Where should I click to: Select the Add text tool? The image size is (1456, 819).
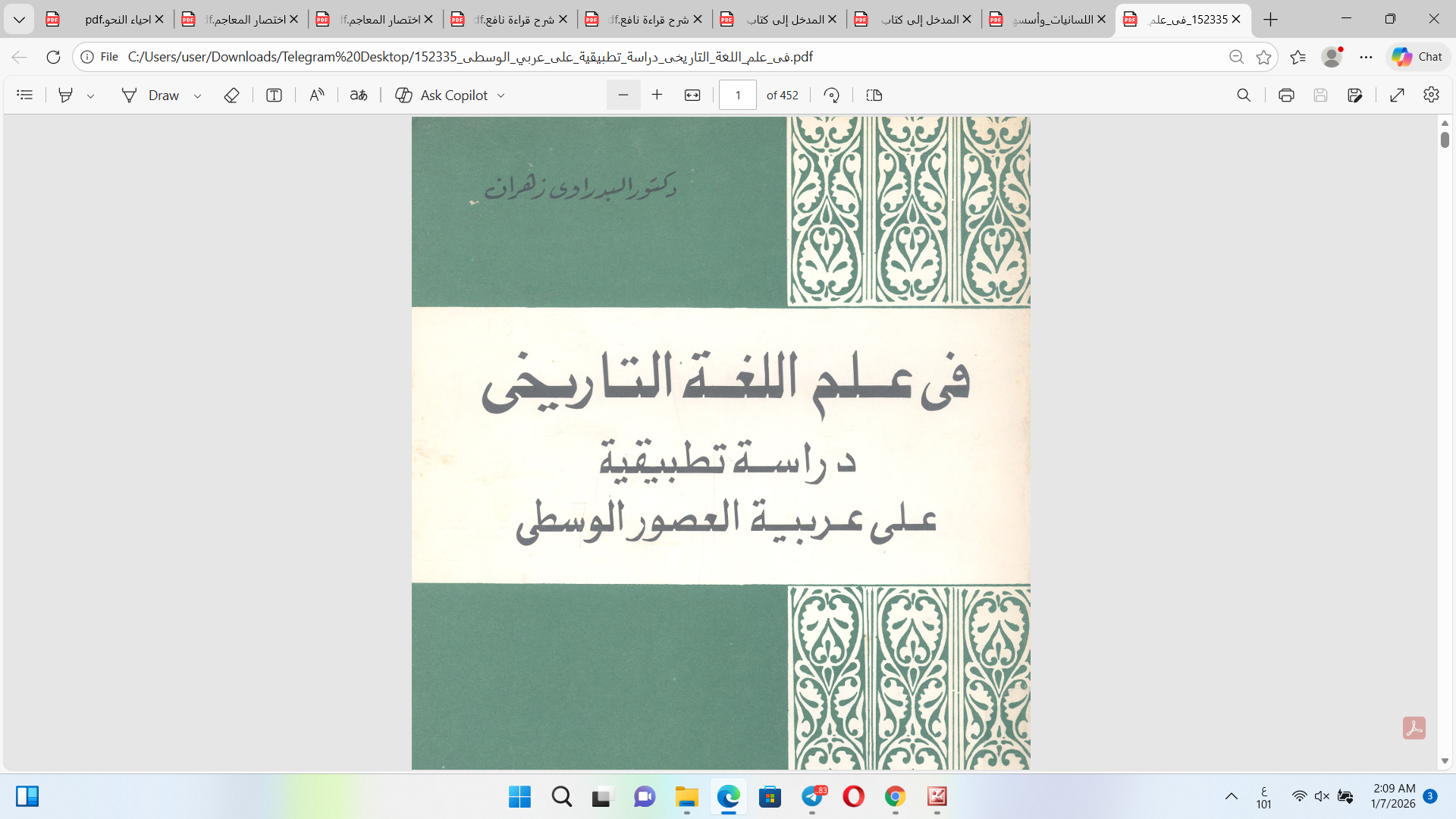coord(274,95)
